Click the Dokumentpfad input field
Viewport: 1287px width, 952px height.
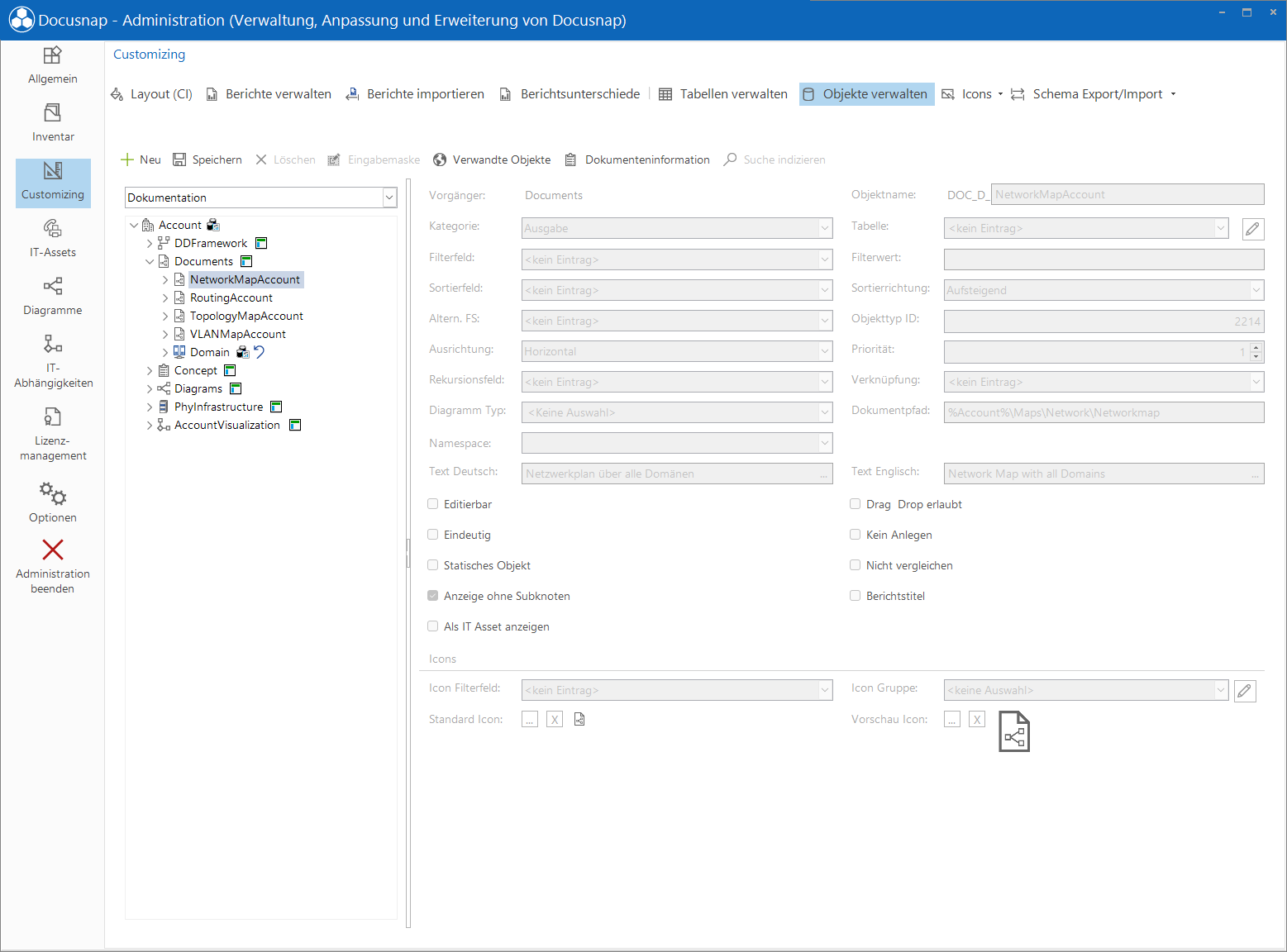[1104, 412]
